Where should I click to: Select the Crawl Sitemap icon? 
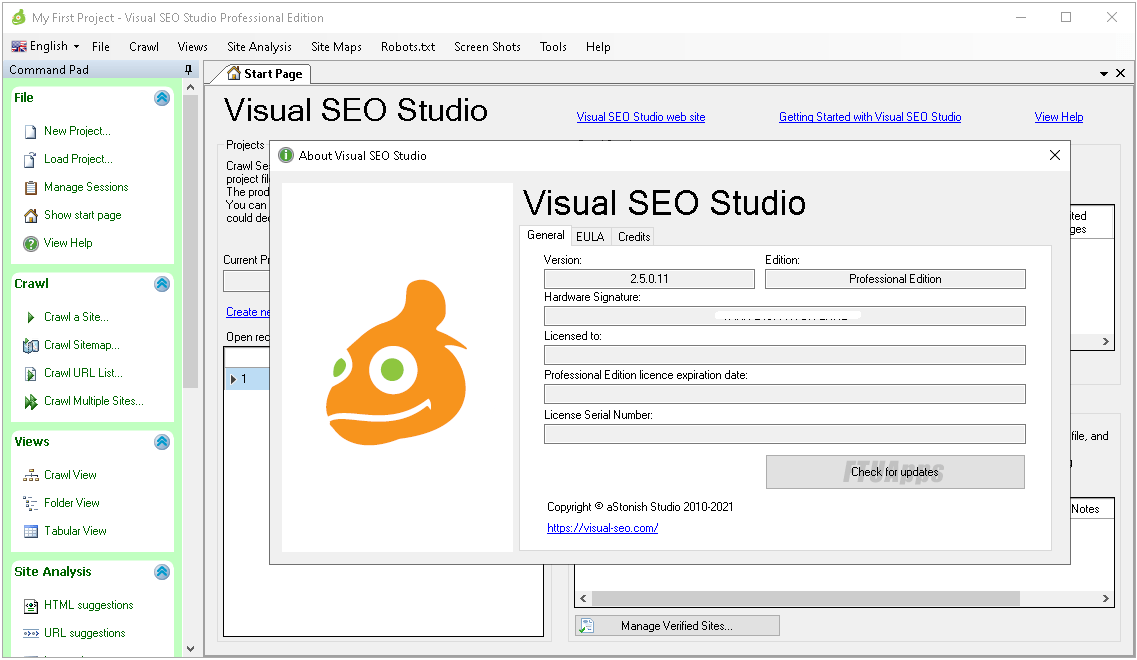coord(31,345)
